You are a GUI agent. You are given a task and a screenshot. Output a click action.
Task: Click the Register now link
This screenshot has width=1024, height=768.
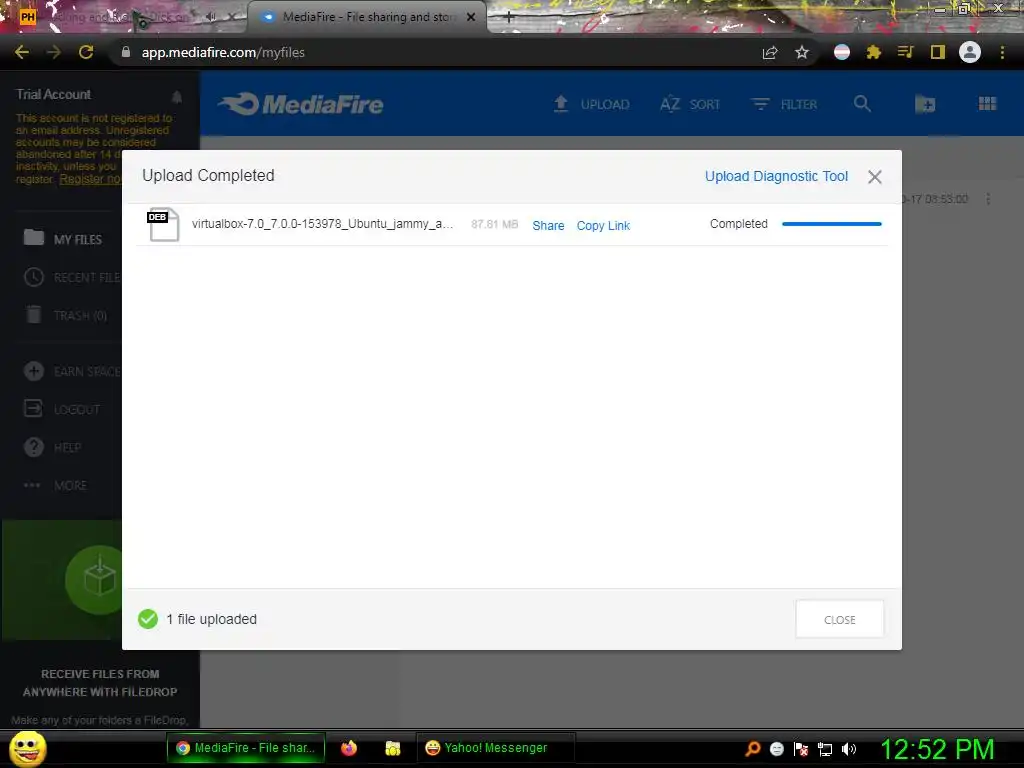[x=91, y=179]
